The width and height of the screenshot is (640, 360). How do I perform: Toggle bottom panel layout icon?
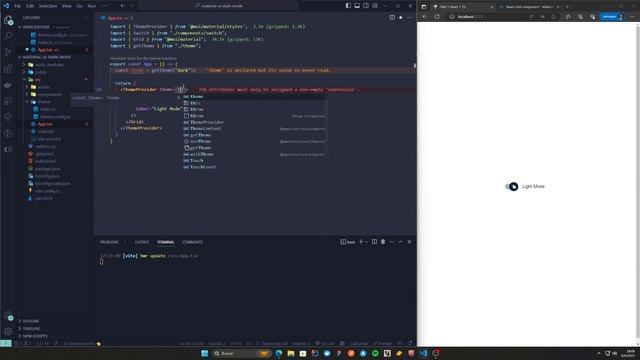coord(357,6)
